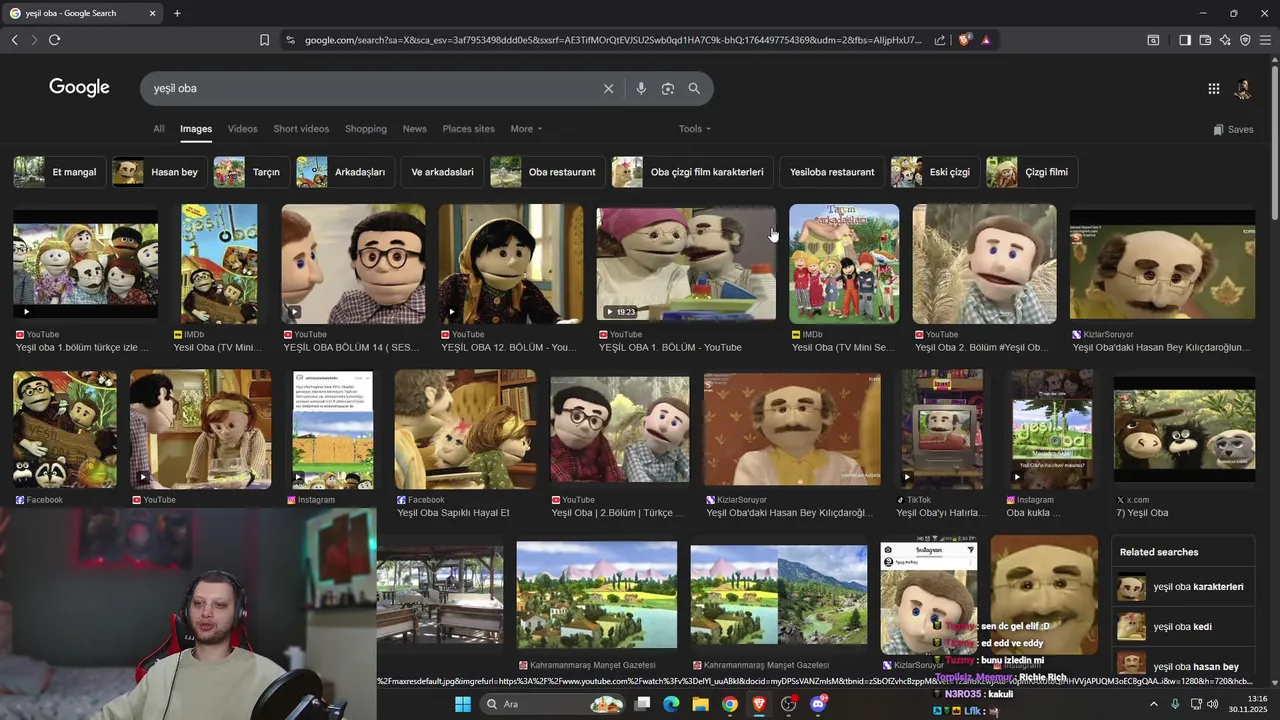Toggle the browser sidebar panel
The width and height of the screenshot is (1280, 720).
click(1185, 40)
